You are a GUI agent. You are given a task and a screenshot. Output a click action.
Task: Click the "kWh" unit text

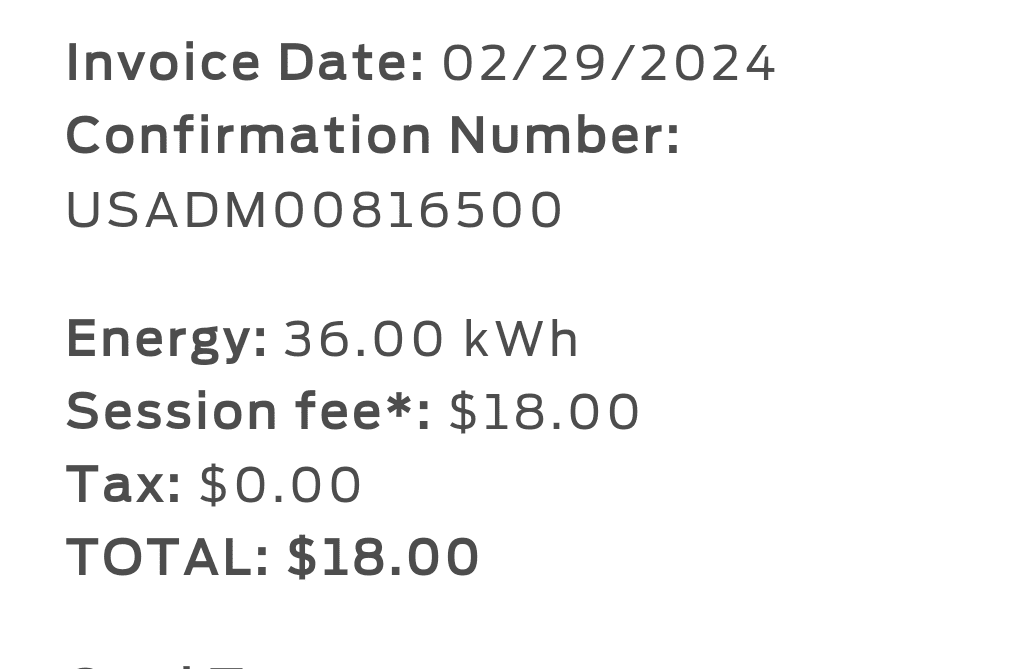pos(521,340)
